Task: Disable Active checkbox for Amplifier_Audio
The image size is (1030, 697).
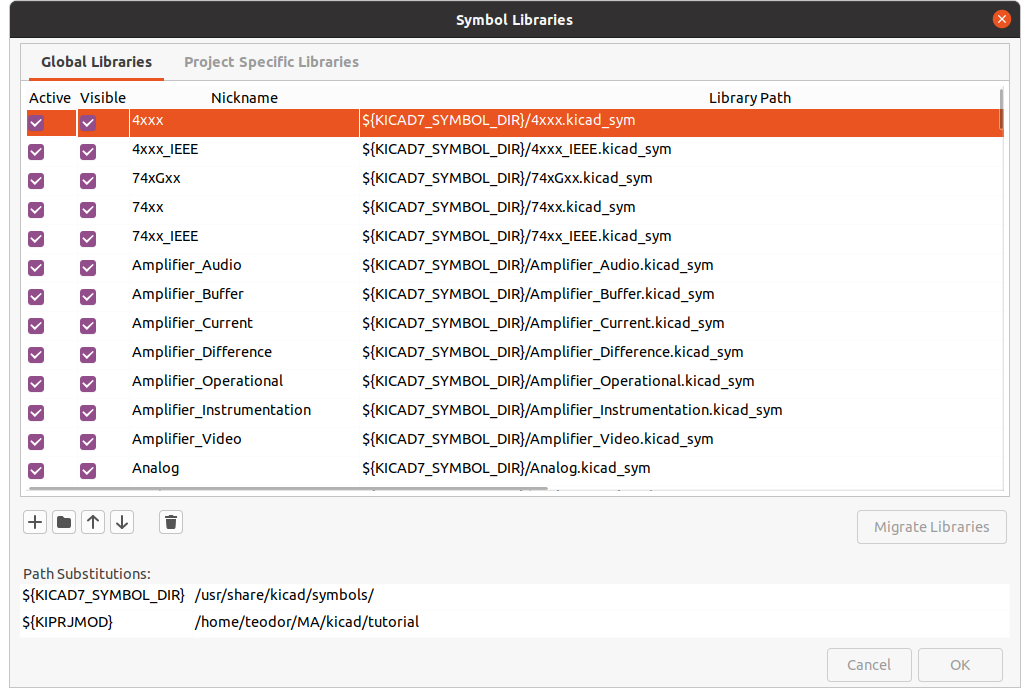Action: click(x=36, y=268)
